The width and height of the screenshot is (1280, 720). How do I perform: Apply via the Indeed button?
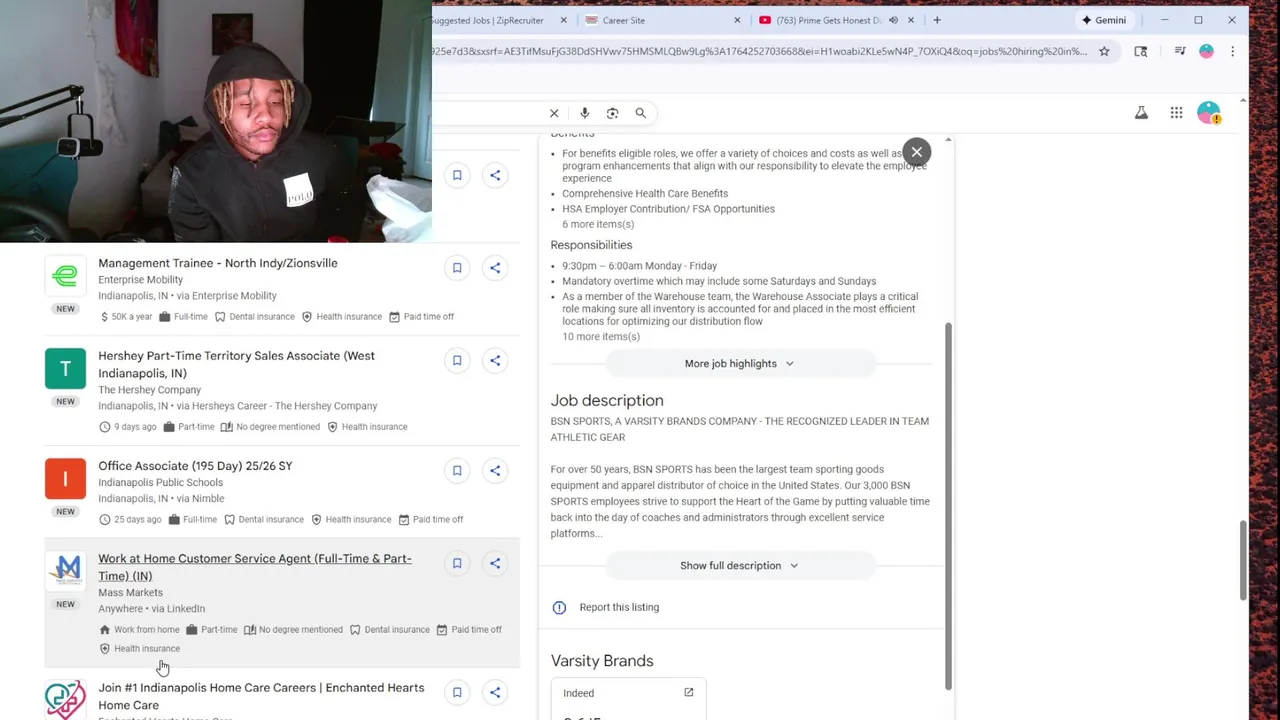pyautogui.click(x=628, y=695)
